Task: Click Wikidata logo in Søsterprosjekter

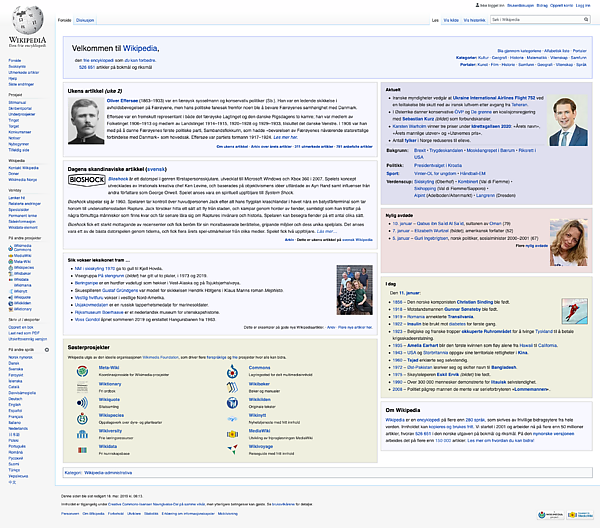Action: coord(82,450)
